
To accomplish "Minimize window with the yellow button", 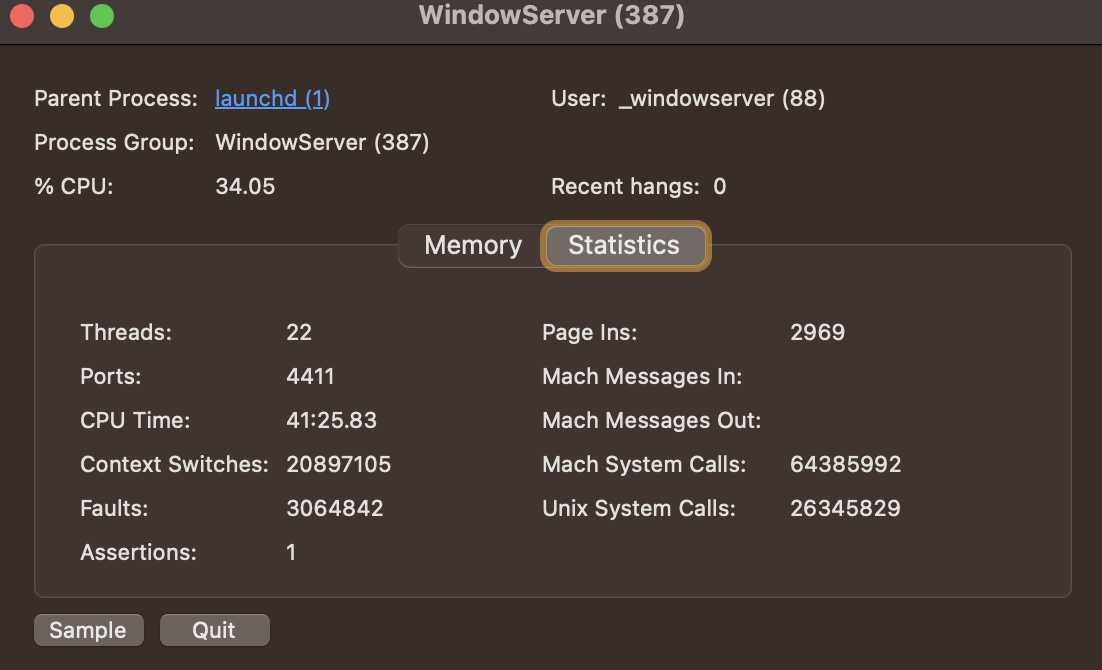I will pyautogui.click(x=62, y=16).
